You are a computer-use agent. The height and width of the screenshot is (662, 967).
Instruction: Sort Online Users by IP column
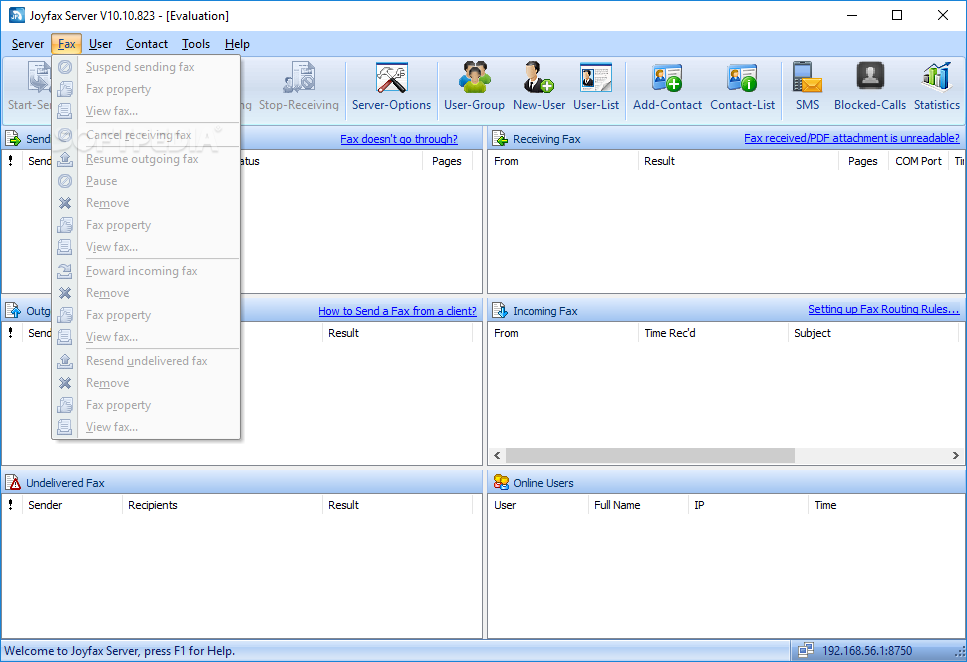pyautogui.click(x=748, y=505)
